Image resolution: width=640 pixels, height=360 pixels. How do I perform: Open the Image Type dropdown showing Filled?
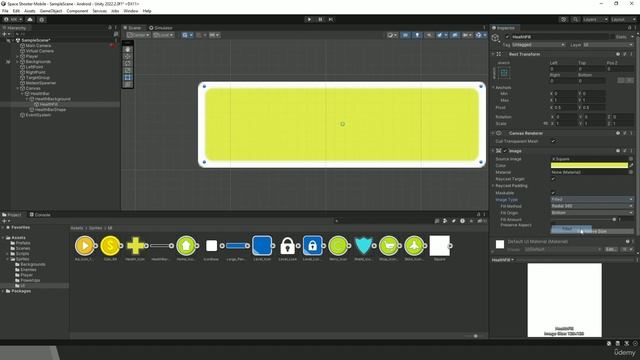592,199
